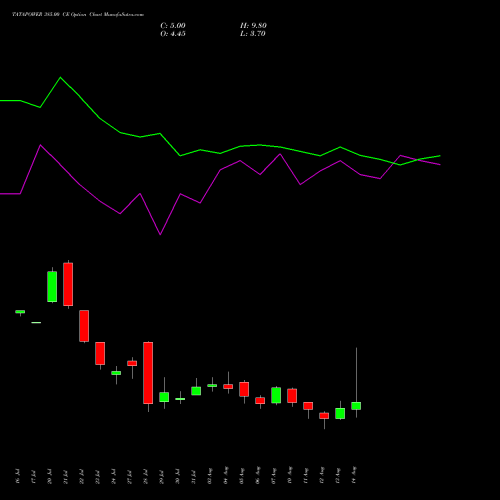Click the tall red candle above 21 Jul
Screen dimensions: 500x500
pos(68,284)
